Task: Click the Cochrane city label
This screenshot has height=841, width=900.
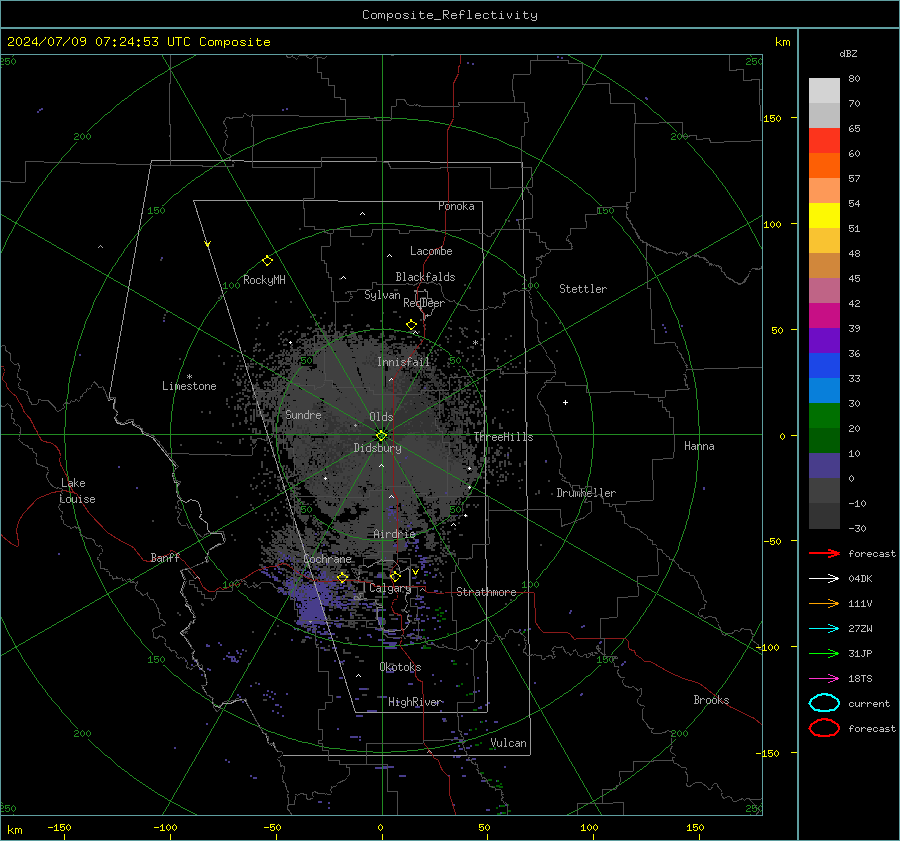Action: (x=327, y=559)
